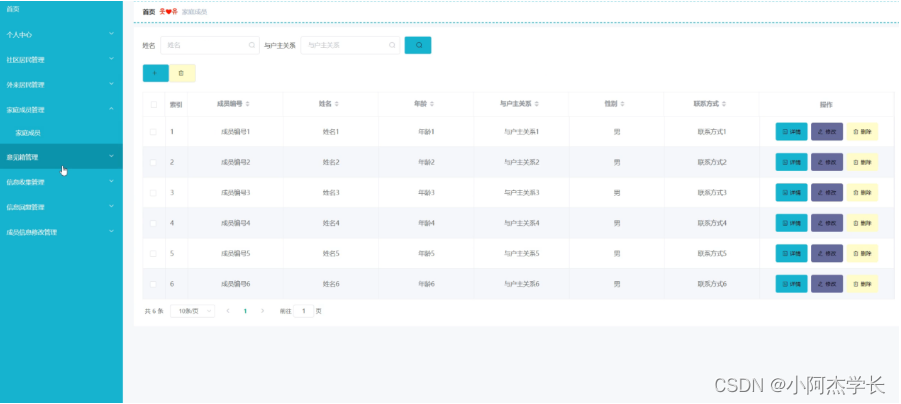
Task: Select the checkbox for row 姓名6
Action: 153,284
